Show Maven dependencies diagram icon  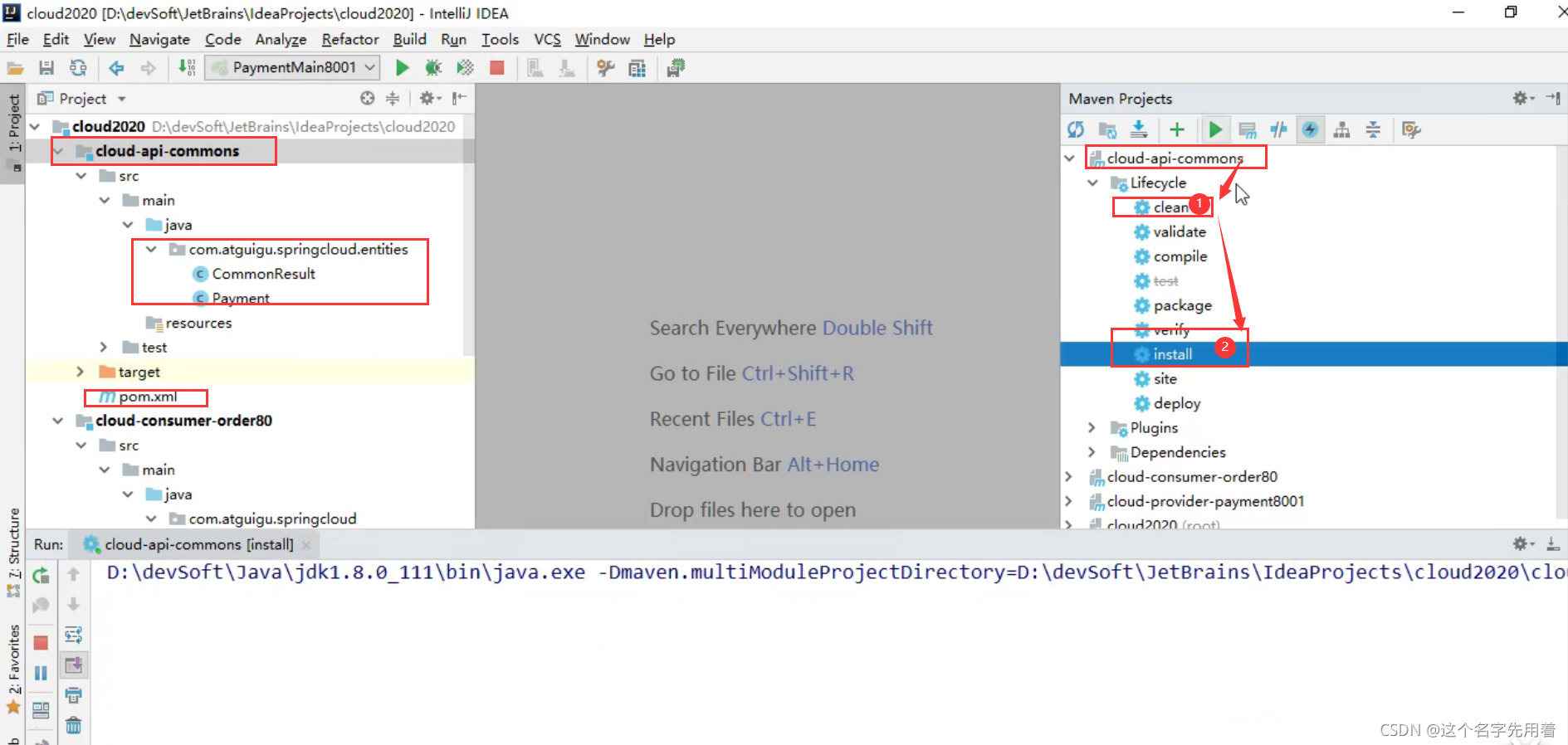[1341, 129]
